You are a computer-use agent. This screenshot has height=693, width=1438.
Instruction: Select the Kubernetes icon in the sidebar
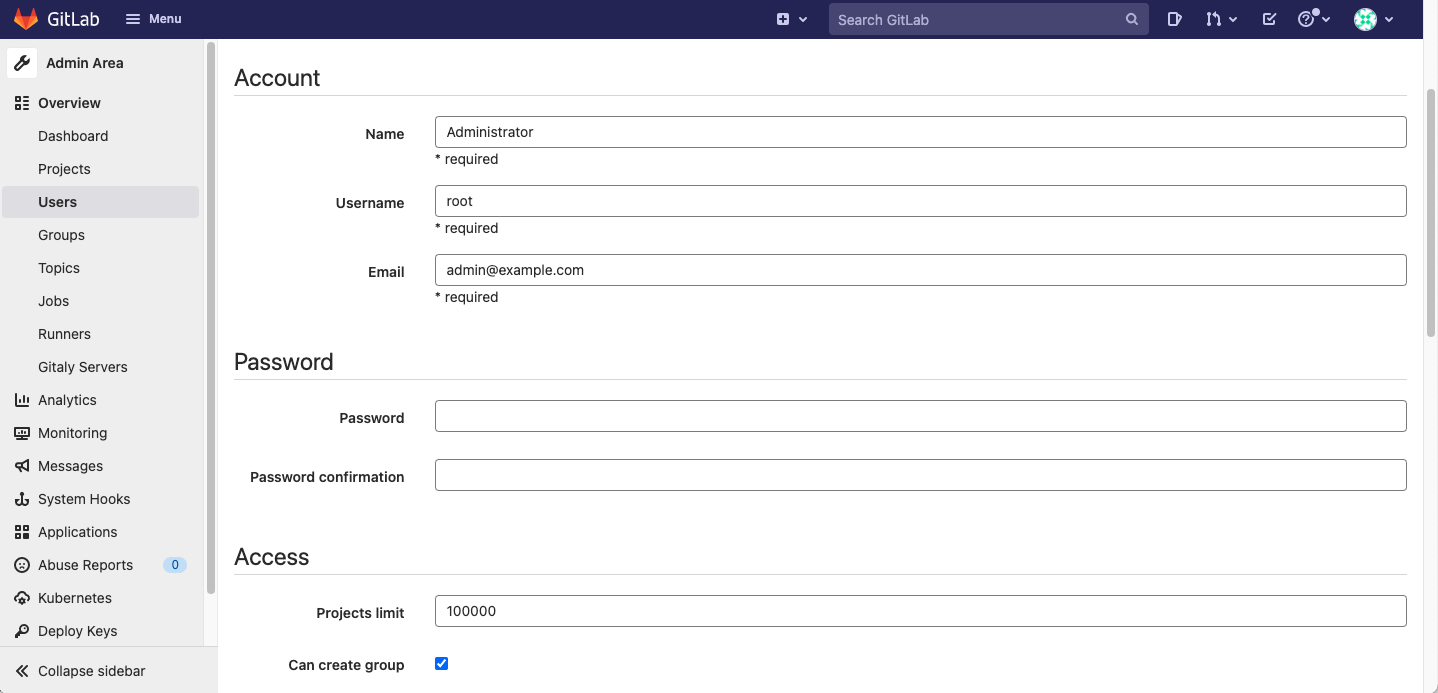[x=22, y=598]
